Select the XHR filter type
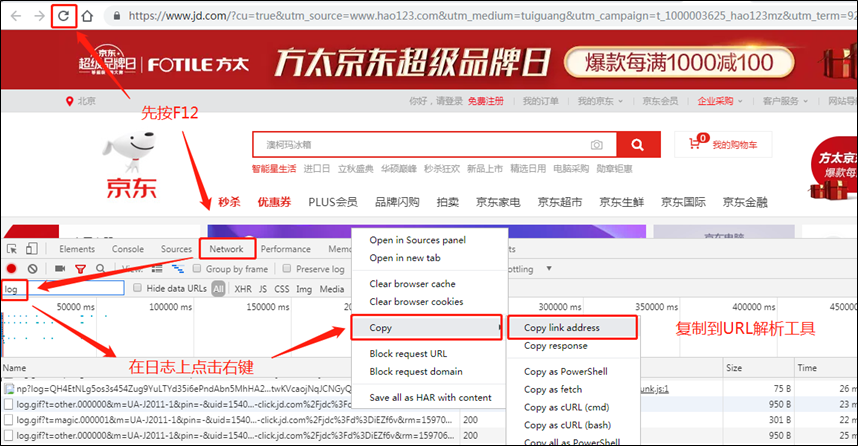This screenshot has height=446, width=858. coord(243,289)
